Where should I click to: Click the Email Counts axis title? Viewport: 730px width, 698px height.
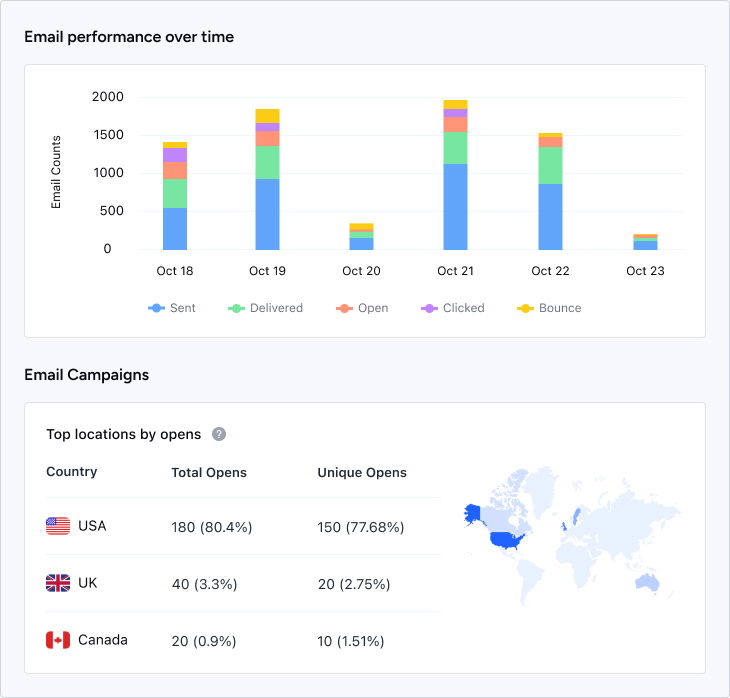coord(56,172)
